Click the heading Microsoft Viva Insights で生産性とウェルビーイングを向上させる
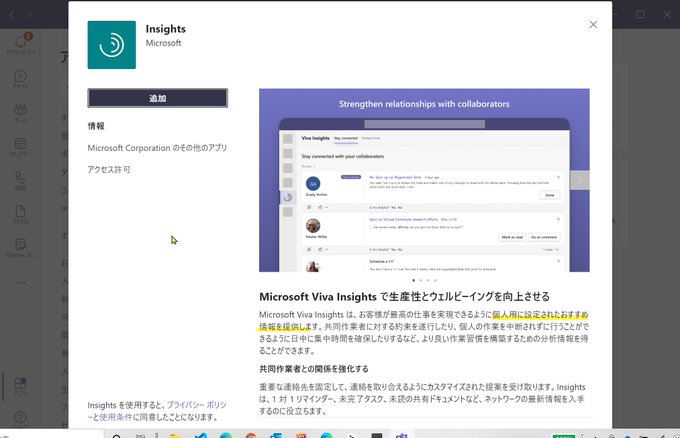The image size is (680, 438). point(404,297)
